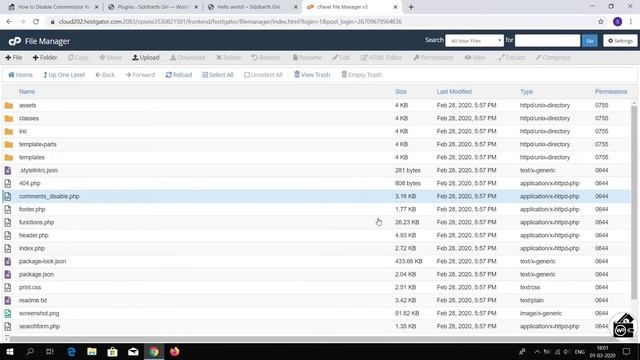
Task: Open the Permissions tool
Action: click(x=433, y=58)
